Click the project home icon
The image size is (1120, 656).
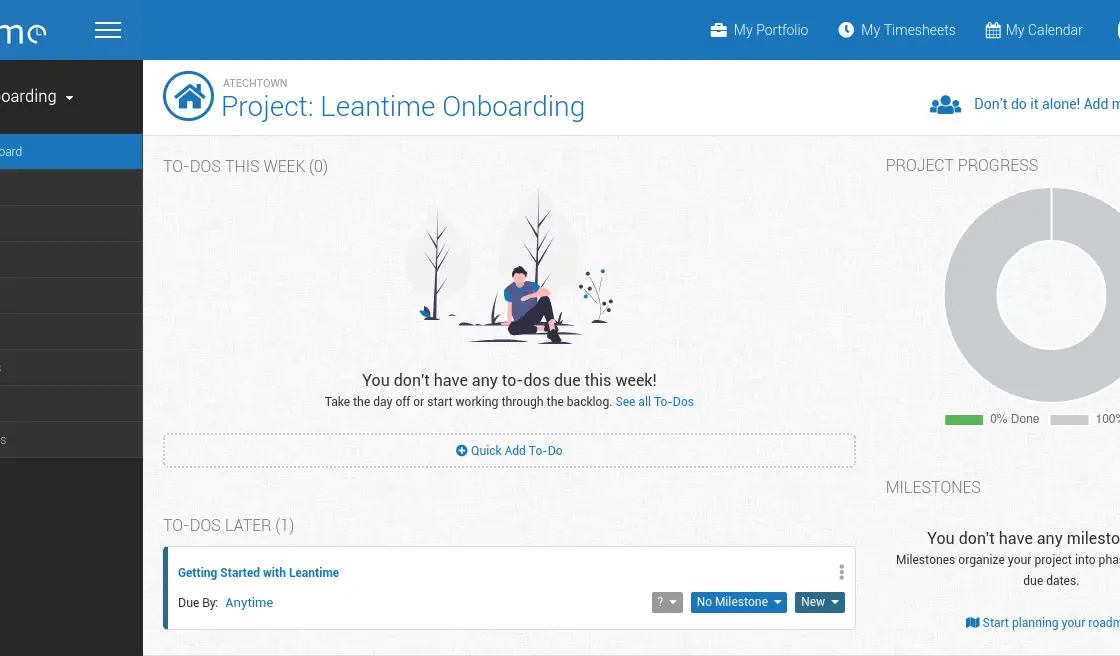pyautogui.click(x=188, y=96)
